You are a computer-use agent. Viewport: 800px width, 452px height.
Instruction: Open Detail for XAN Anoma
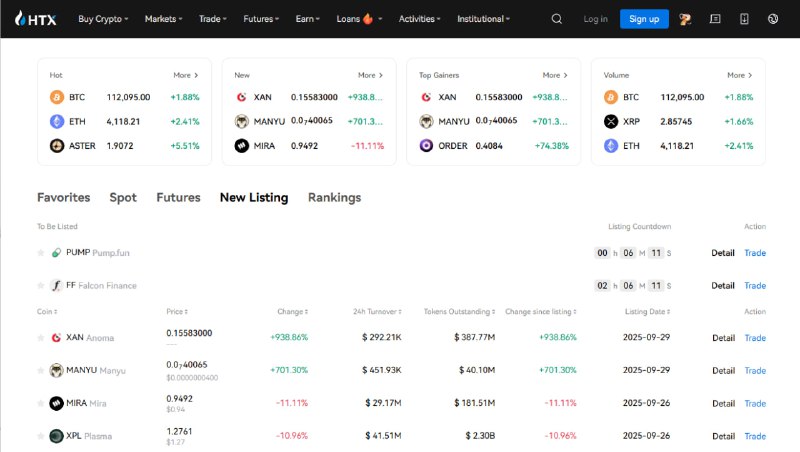(x=723, y=338)
